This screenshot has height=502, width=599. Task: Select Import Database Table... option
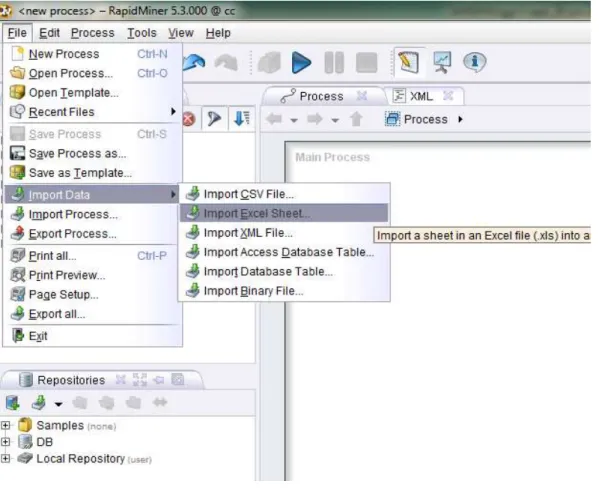[284, 271]
